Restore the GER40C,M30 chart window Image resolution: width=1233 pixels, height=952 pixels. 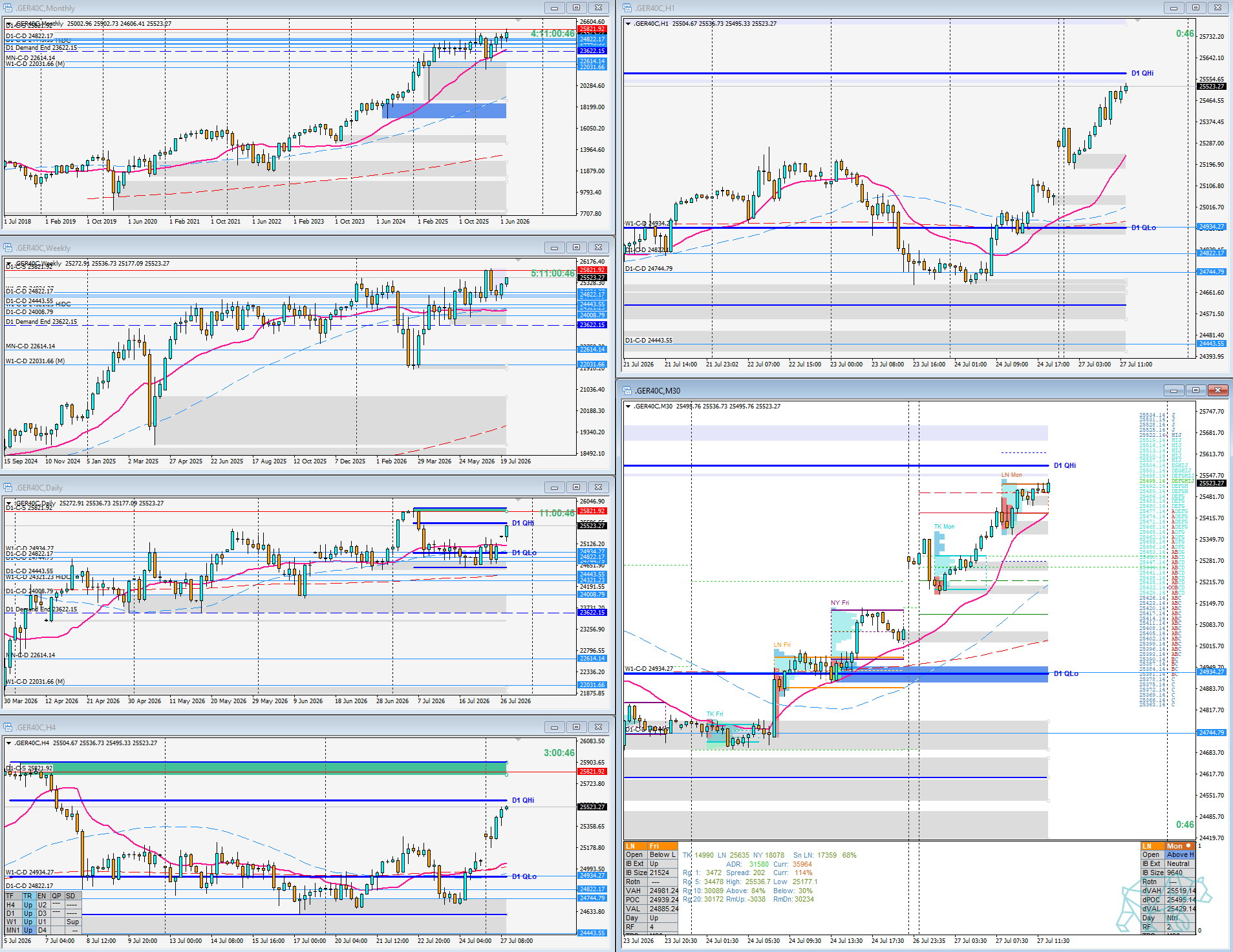tap(1195, 390)
